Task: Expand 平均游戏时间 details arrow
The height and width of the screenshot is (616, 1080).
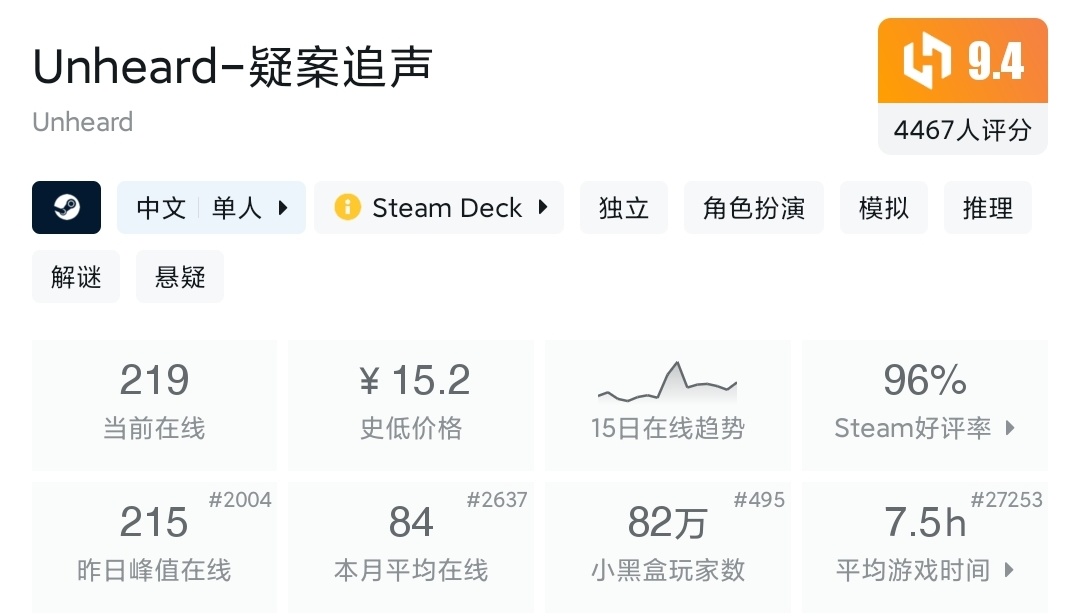Action: (1010, 570)
